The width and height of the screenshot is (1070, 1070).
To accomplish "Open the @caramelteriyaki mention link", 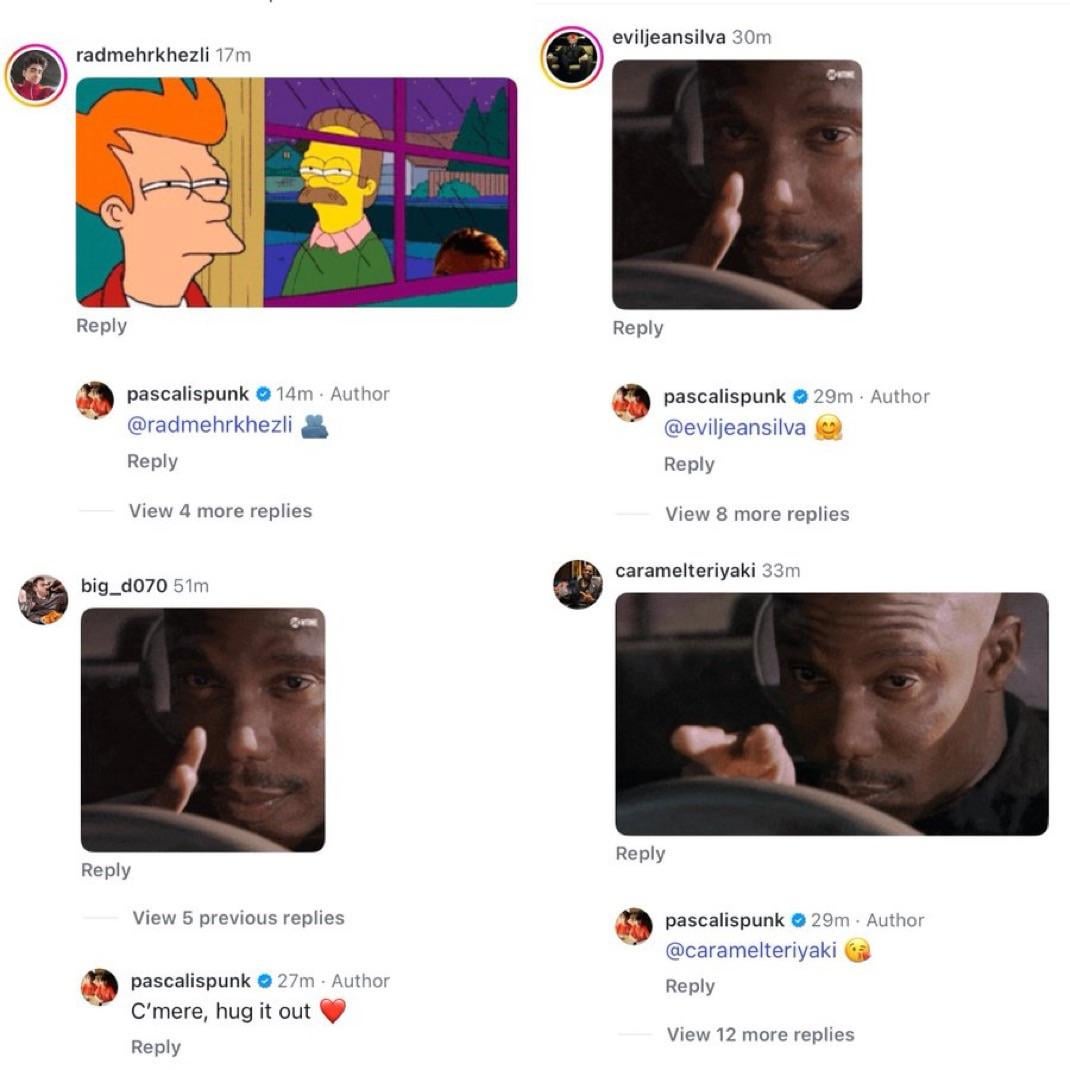I will pyautogui.click(x=751, y=951).
